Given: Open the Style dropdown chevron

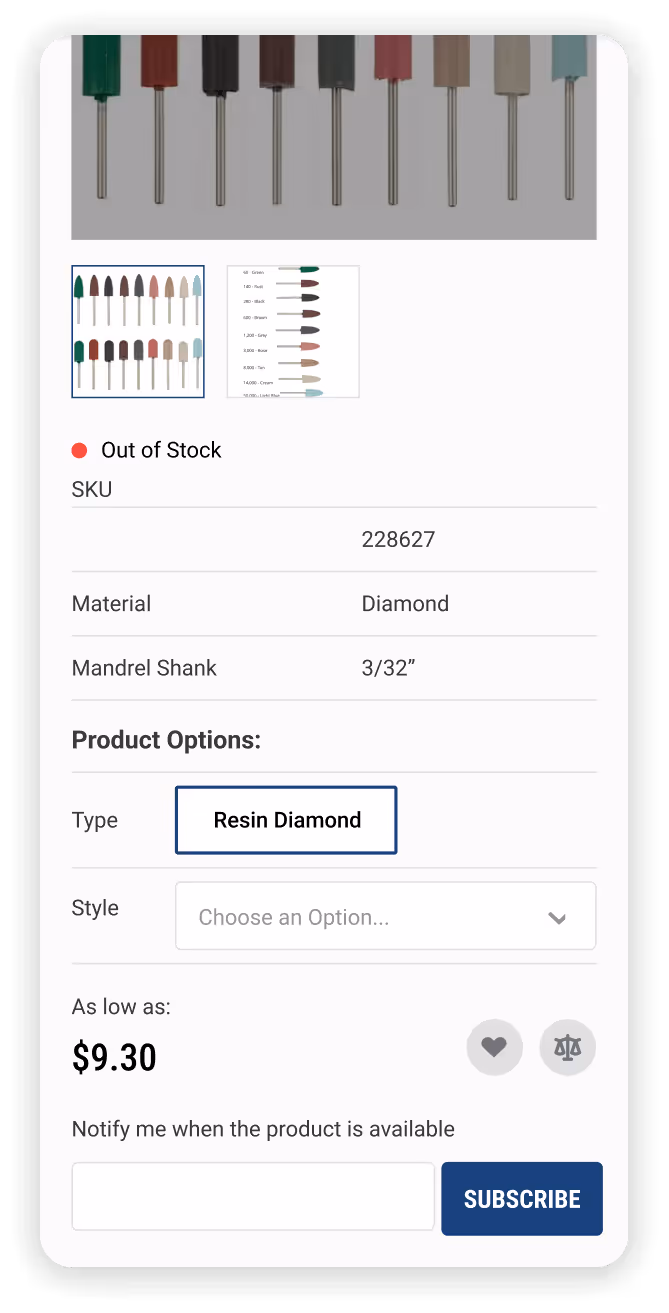Looking at the screenshot, I should point(558,917).
